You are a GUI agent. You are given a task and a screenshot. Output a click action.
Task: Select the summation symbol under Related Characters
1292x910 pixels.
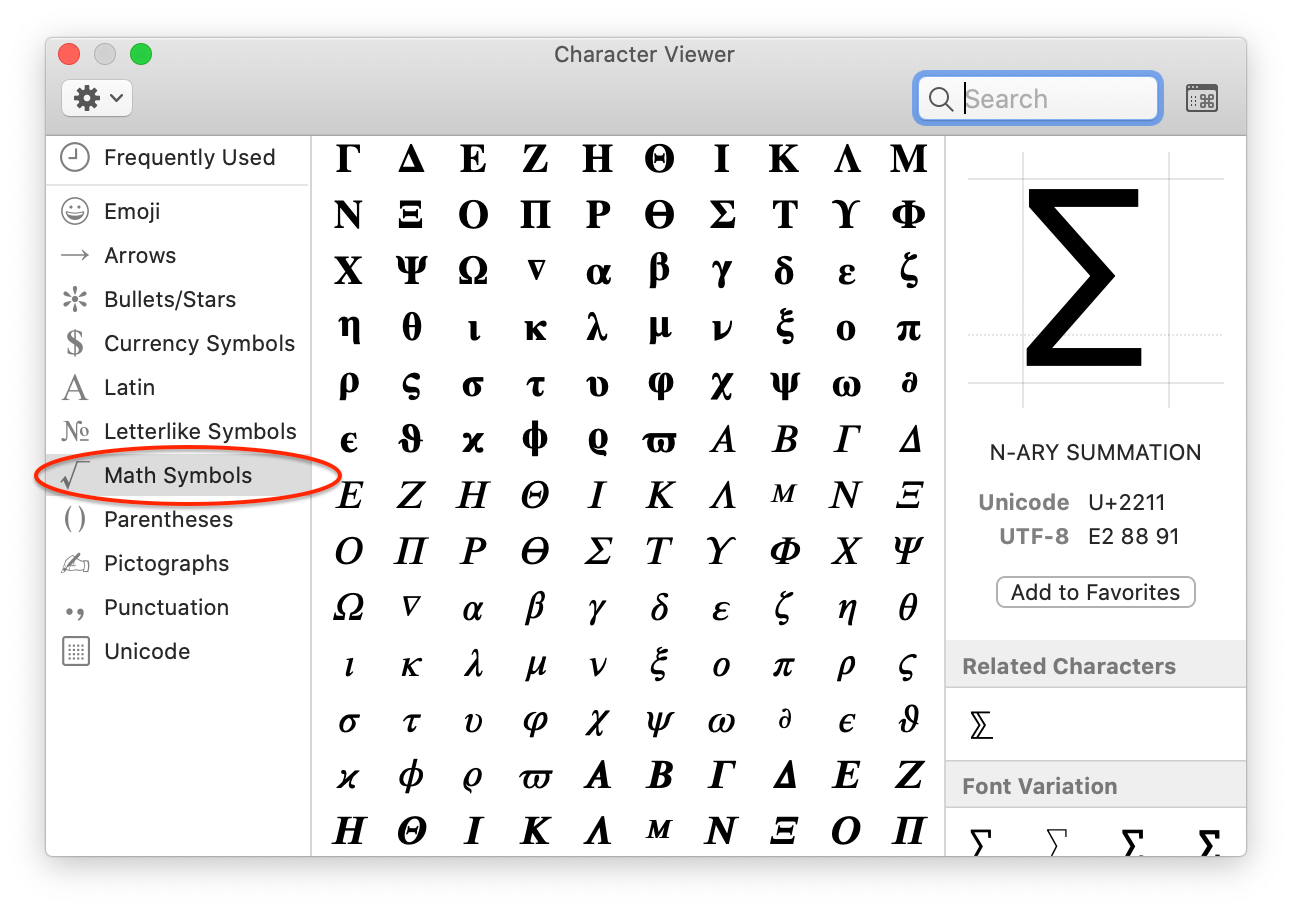(x=980, y=725)
